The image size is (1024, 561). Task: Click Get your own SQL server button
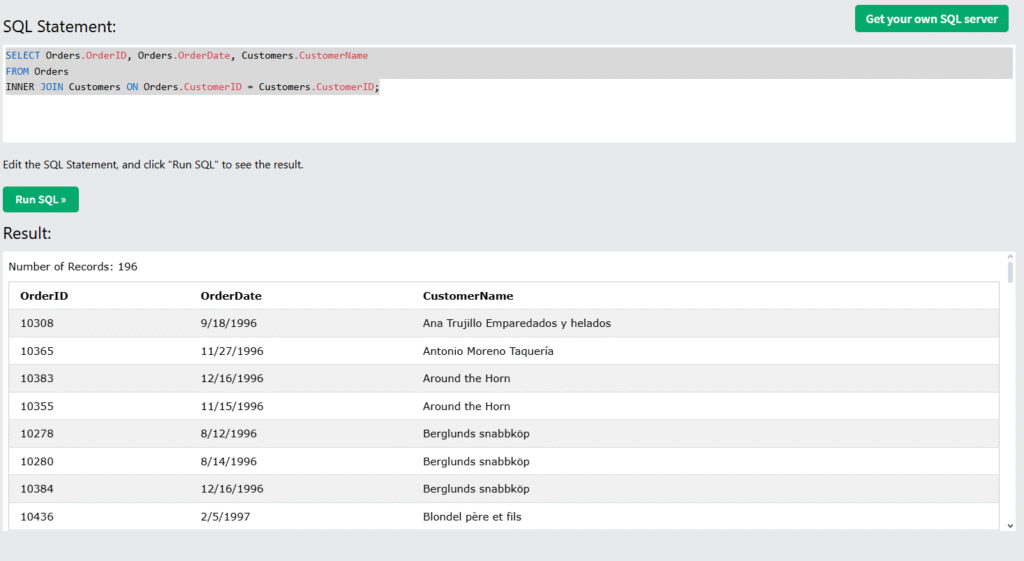[931, 19]
